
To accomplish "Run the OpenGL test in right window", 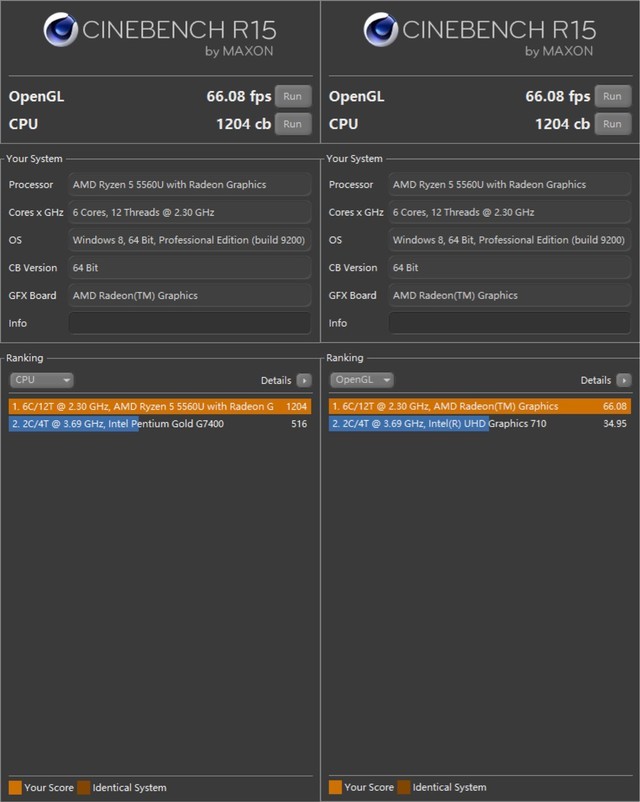I will (x=612, y=96).
